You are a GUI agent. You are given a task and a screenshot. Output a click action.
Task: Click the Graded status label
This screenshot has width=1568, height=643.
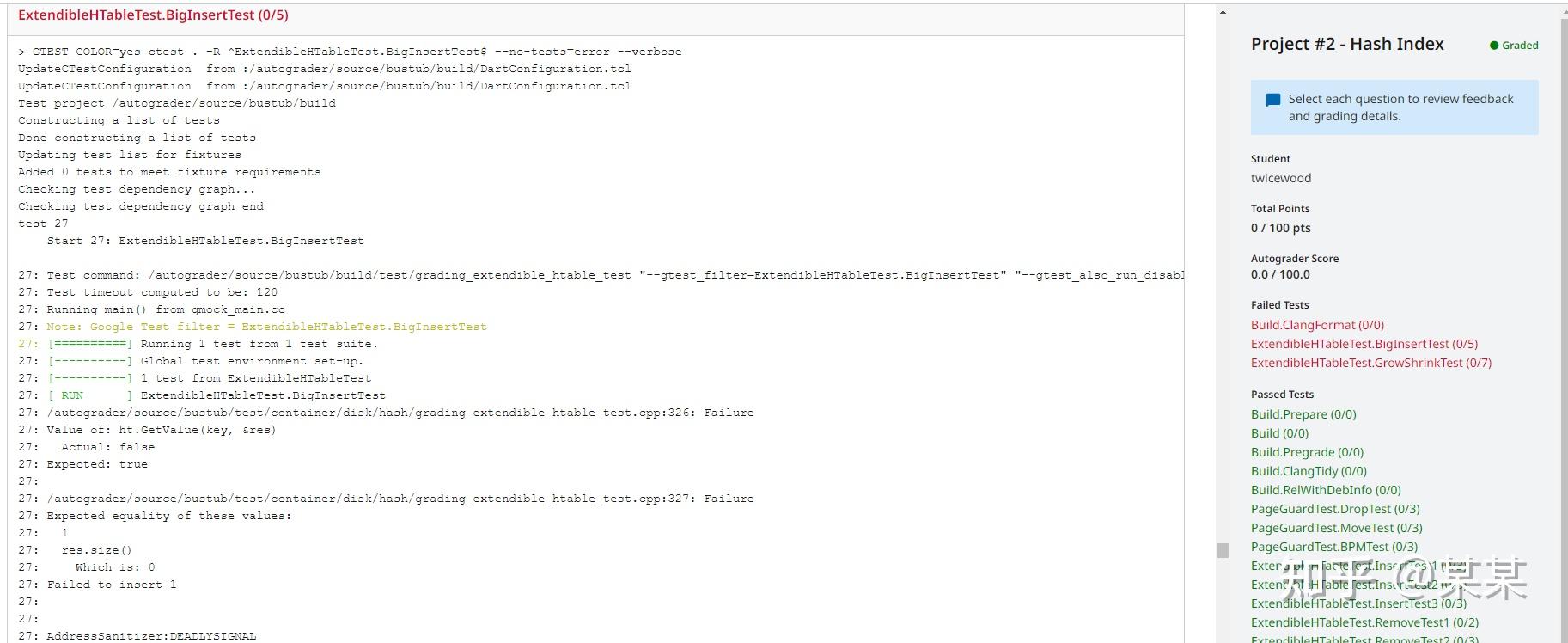(1519, 46)
